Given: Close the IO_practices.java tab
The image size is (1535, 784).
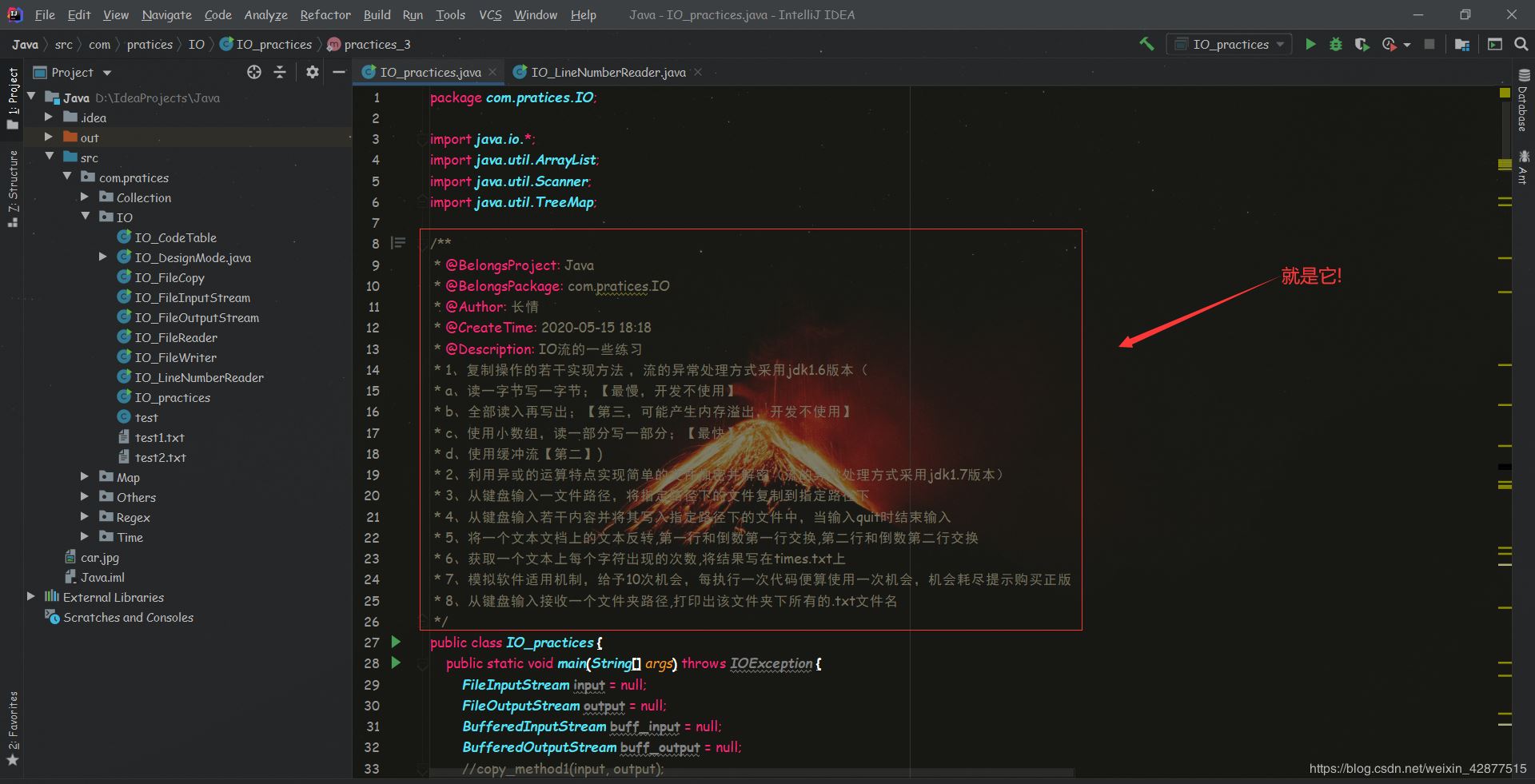Looking at the screenshot, I should (492, 72).
